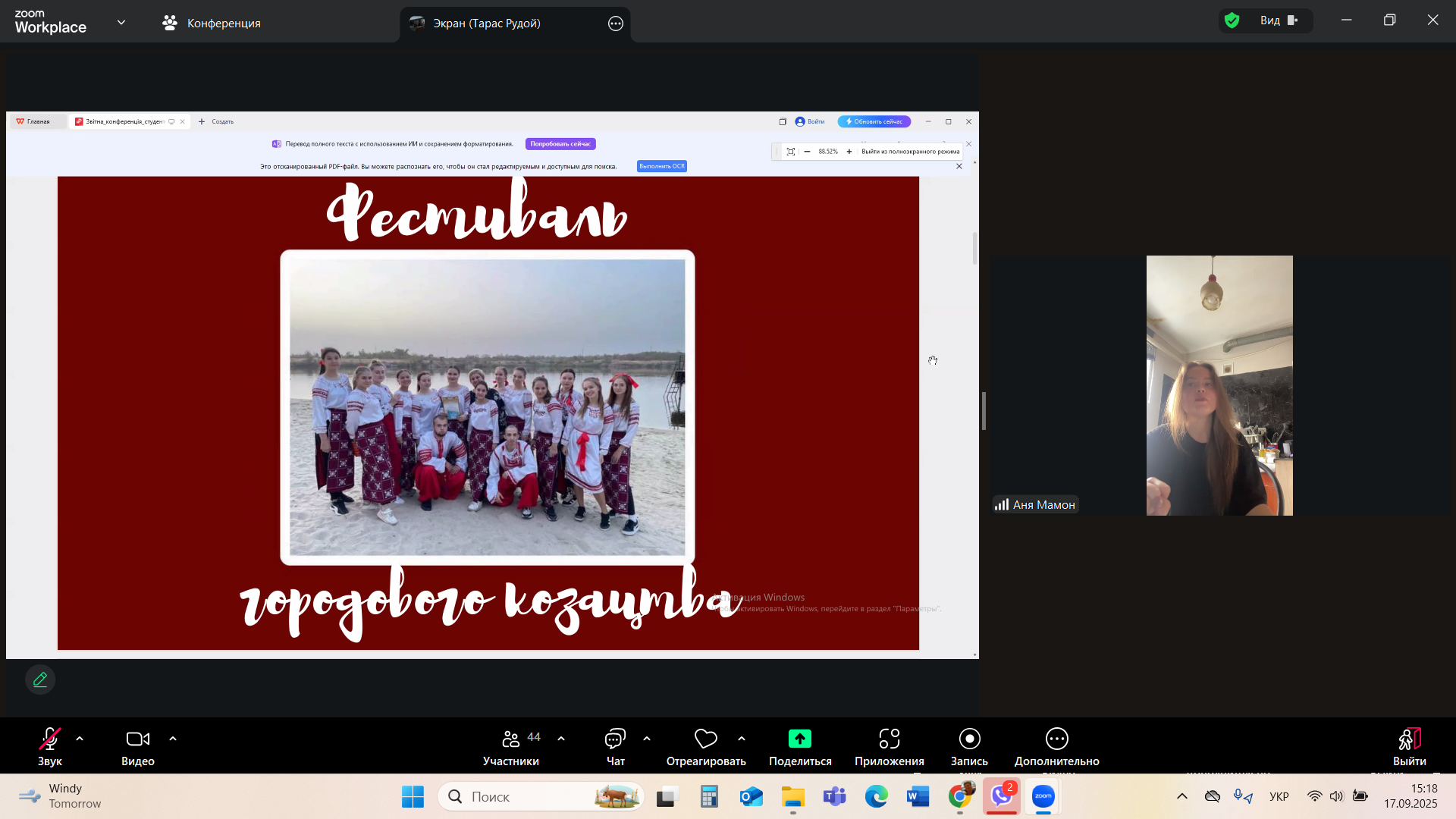Open the Чат chat panel

tap(615, 739)
